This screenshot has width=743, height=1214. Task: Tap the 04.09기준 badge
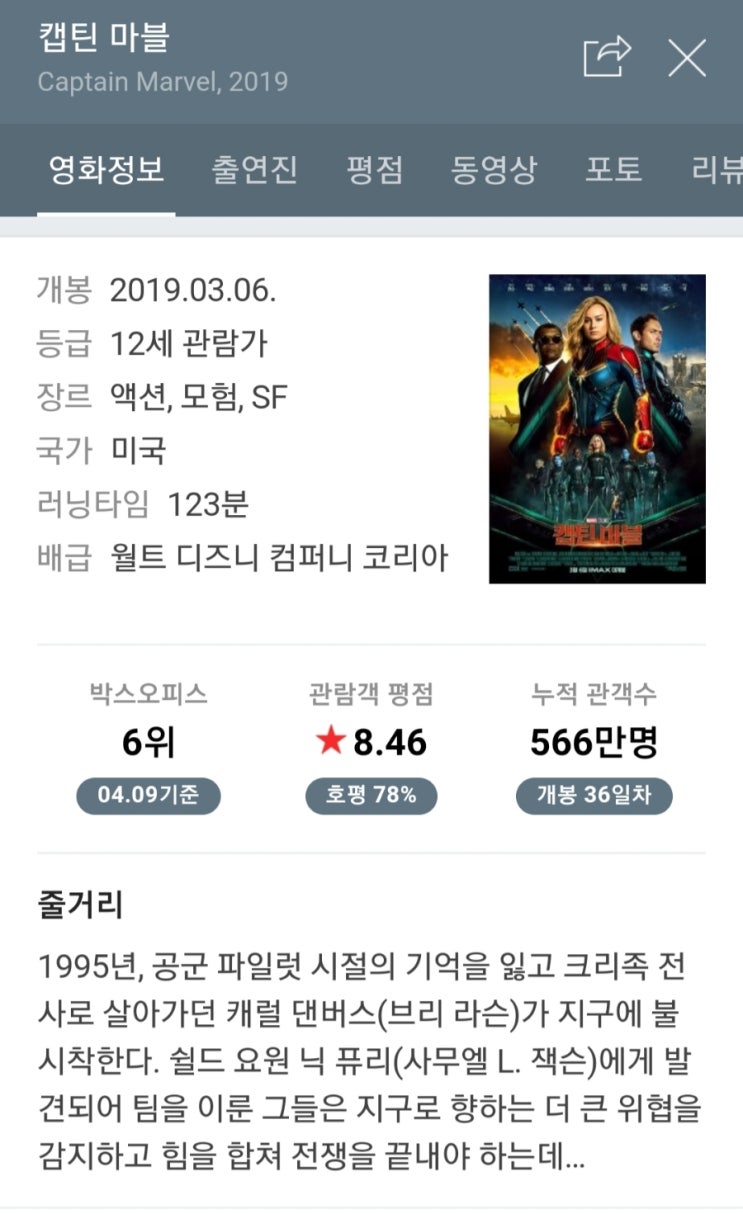click(x=148, y=796)
